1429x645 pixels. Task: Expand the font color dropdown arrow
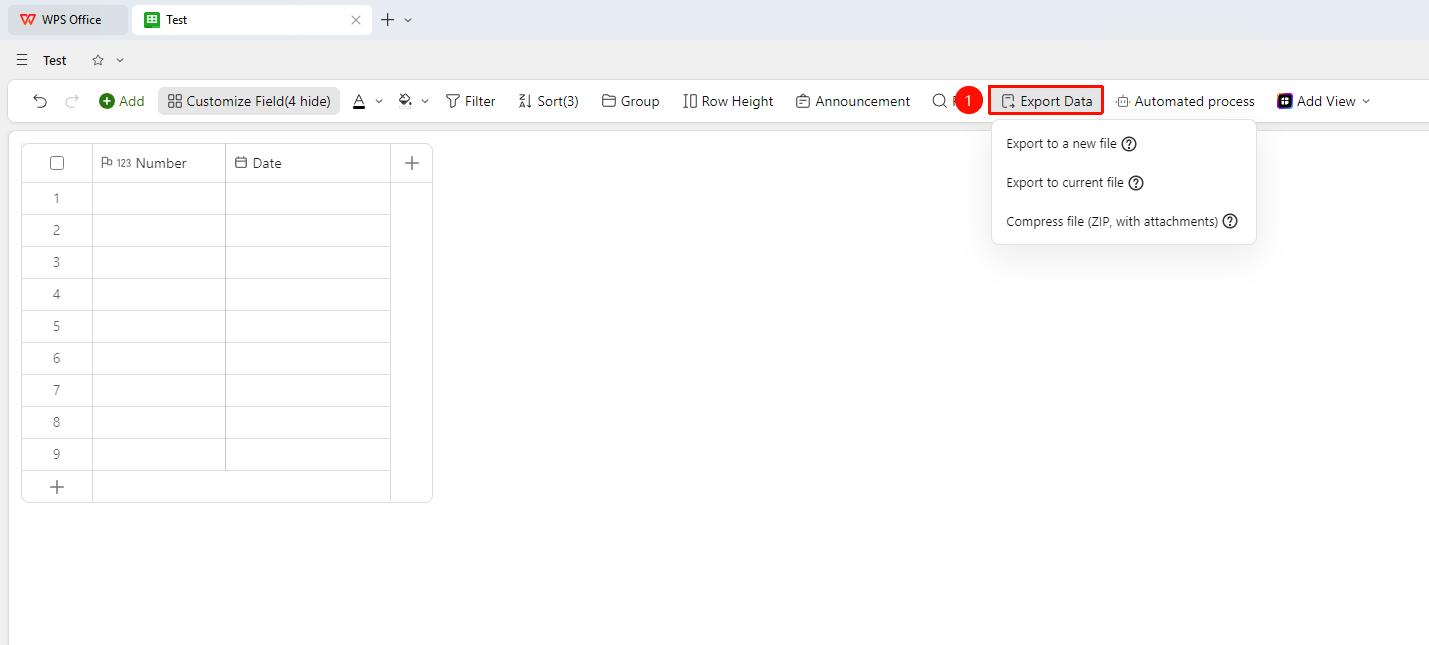[379, 101]
